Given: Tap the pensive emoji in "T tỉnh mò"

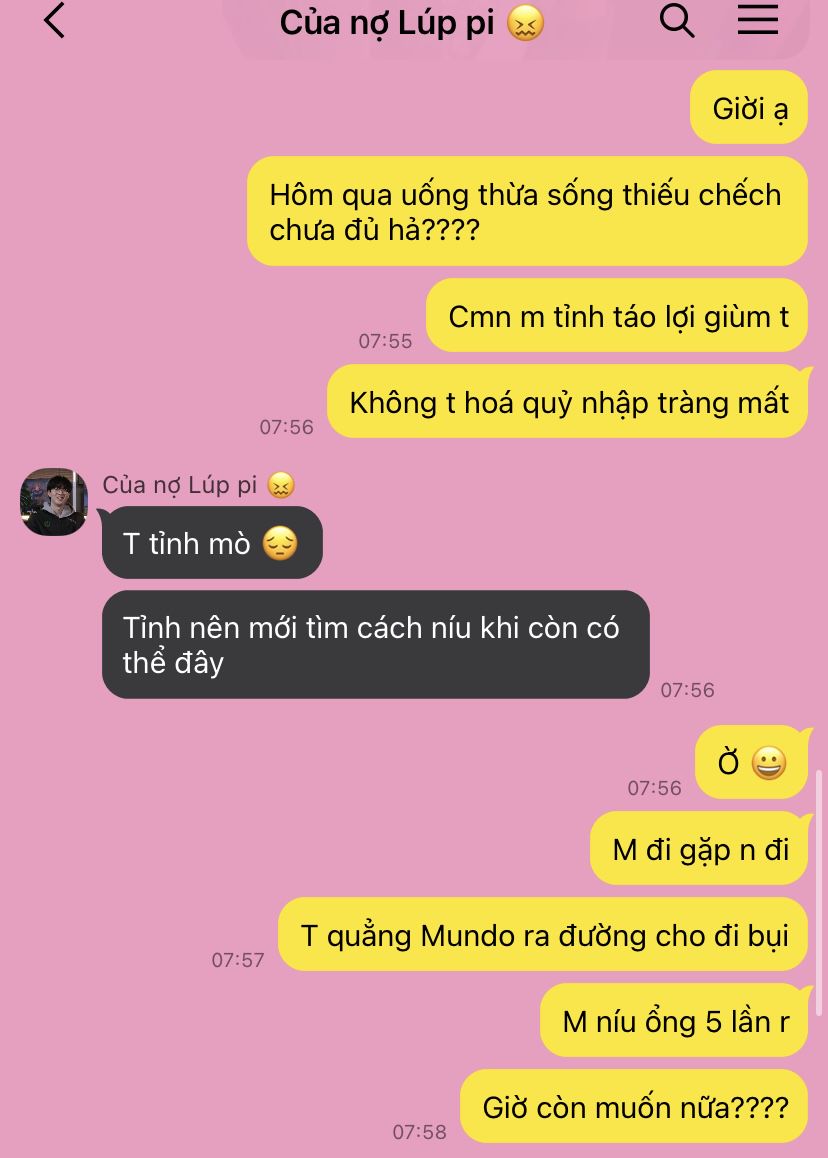Looking at the screenshot, I should (280, 544).
